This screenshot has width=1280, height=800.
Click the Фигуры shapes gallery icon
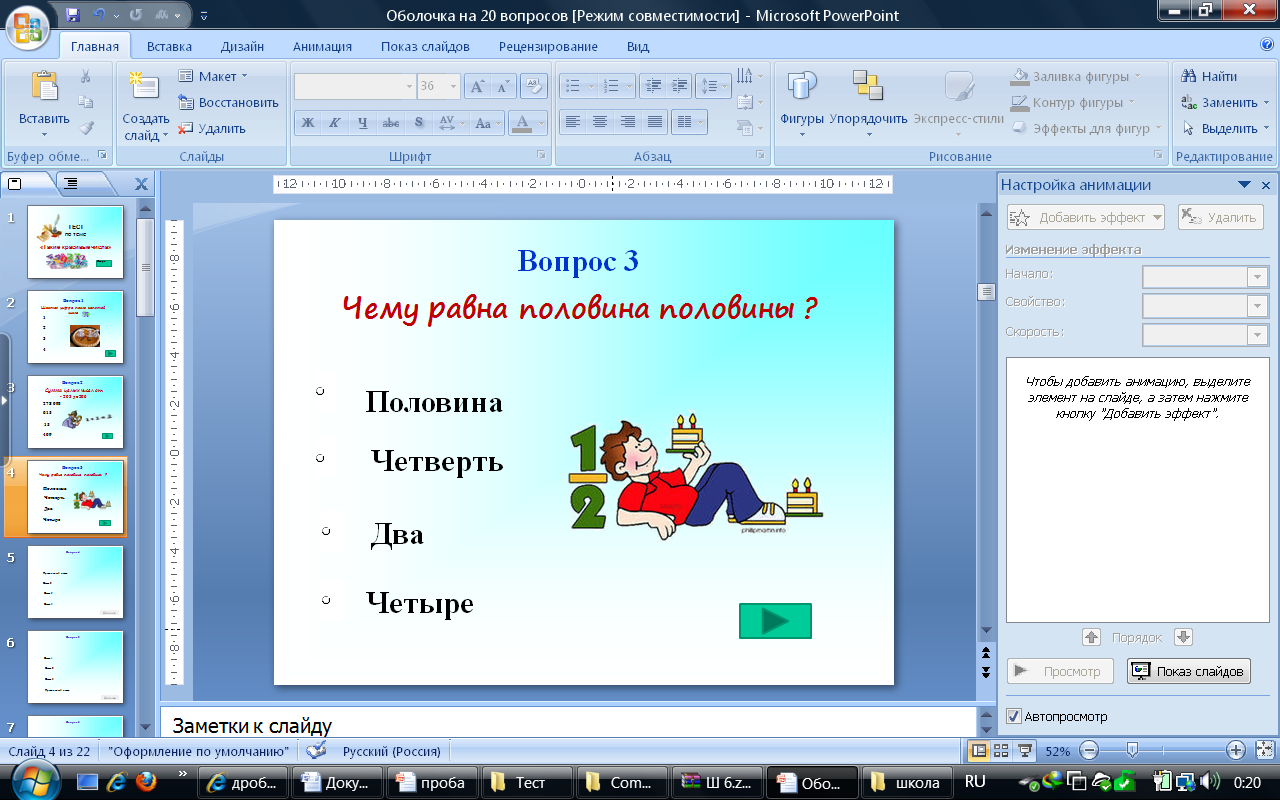(802, 88)
